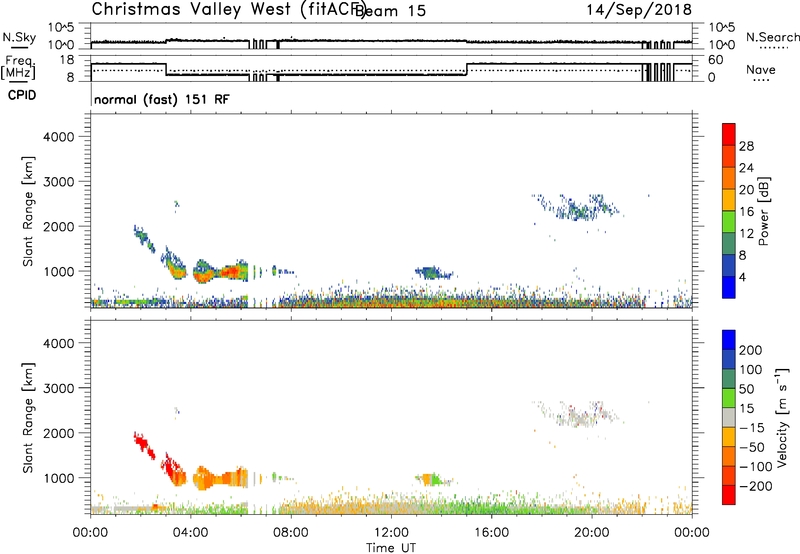The image size is (800, 554).
Task: Click the '16:00' time axis tick label
Action: click(491, 533)
